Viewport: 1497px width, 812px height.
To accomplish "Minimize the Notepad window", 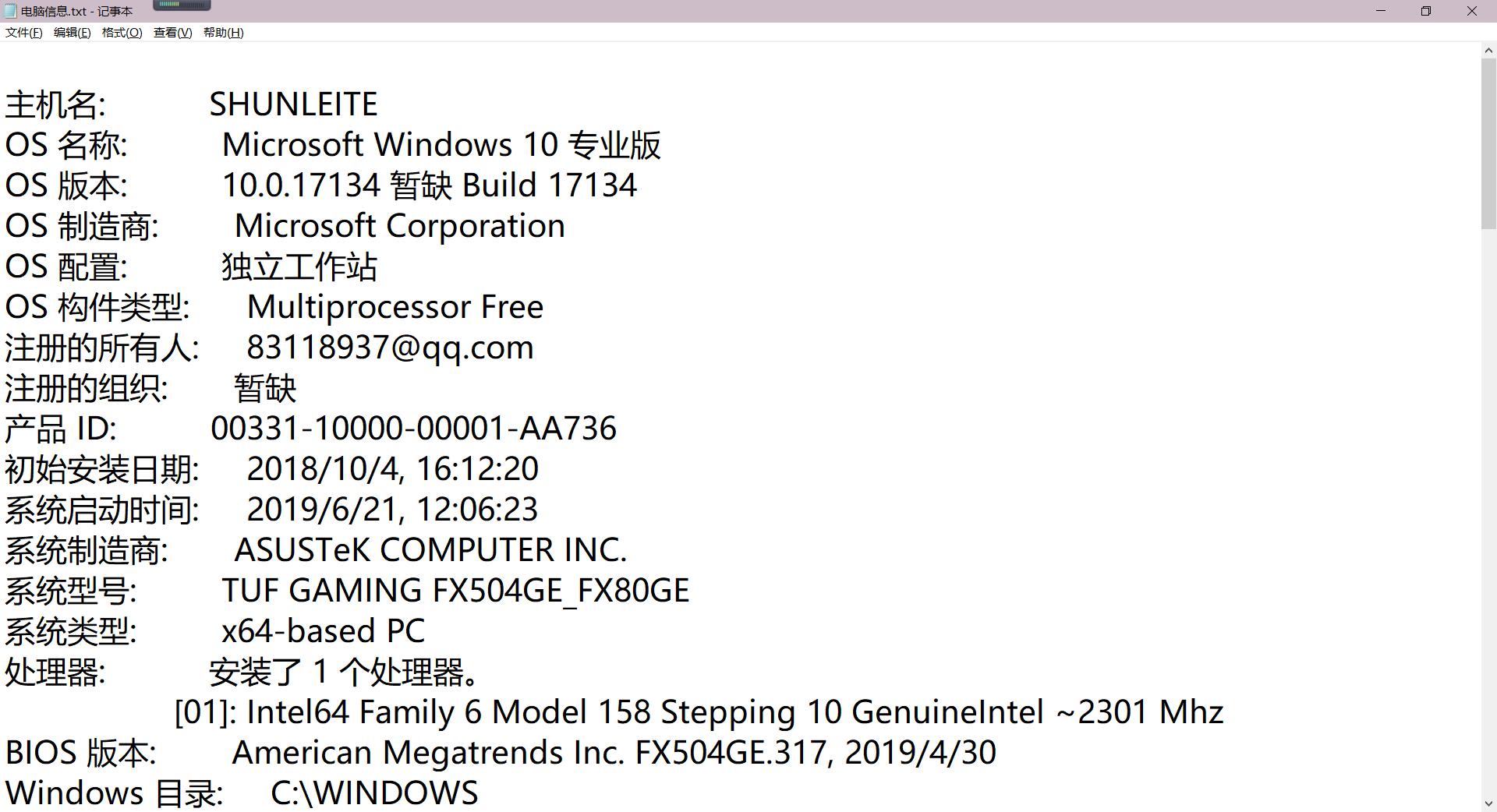I will [1381, 11].
